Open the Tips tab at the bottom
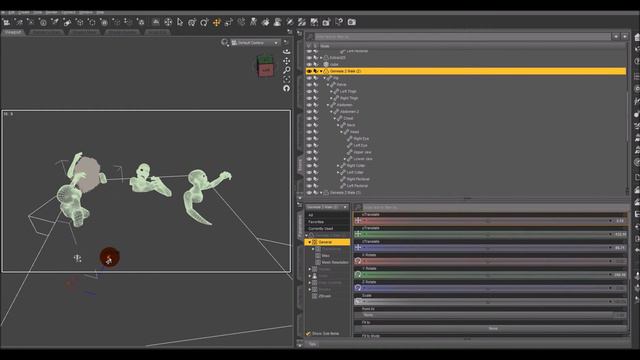 [312, 344]
